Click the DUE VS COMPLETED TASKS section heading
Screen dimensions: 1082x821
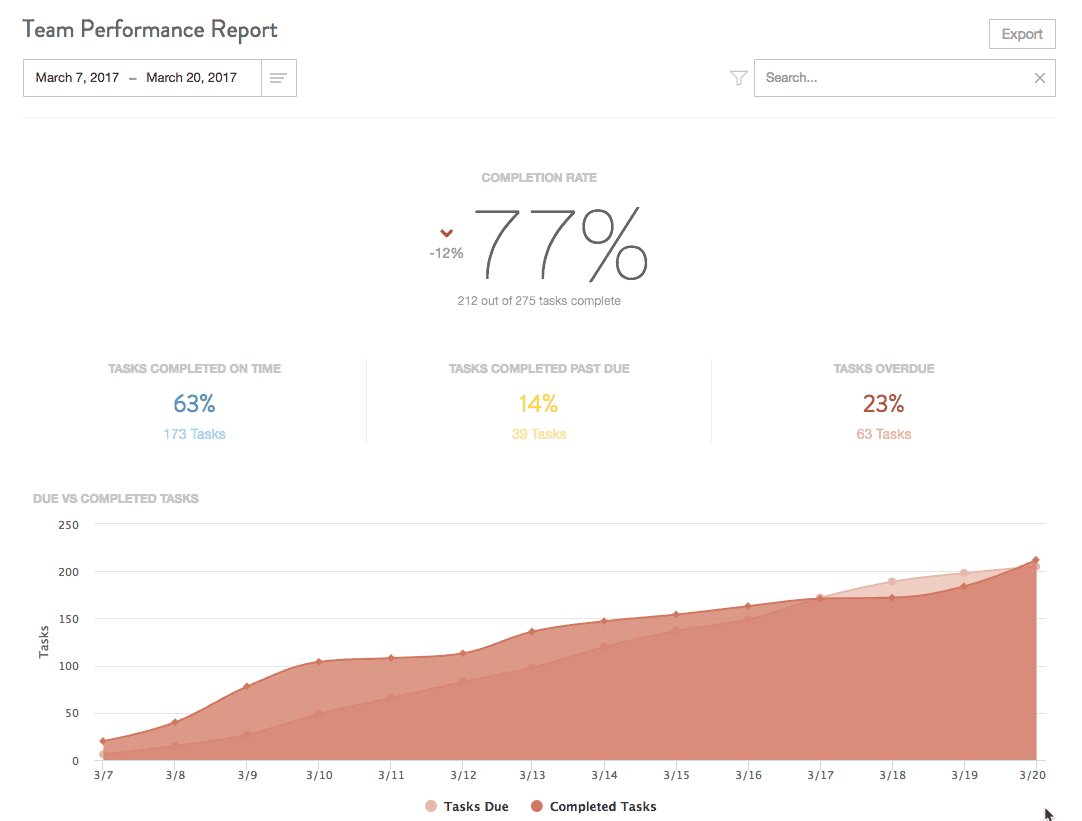tap(115, 498)
